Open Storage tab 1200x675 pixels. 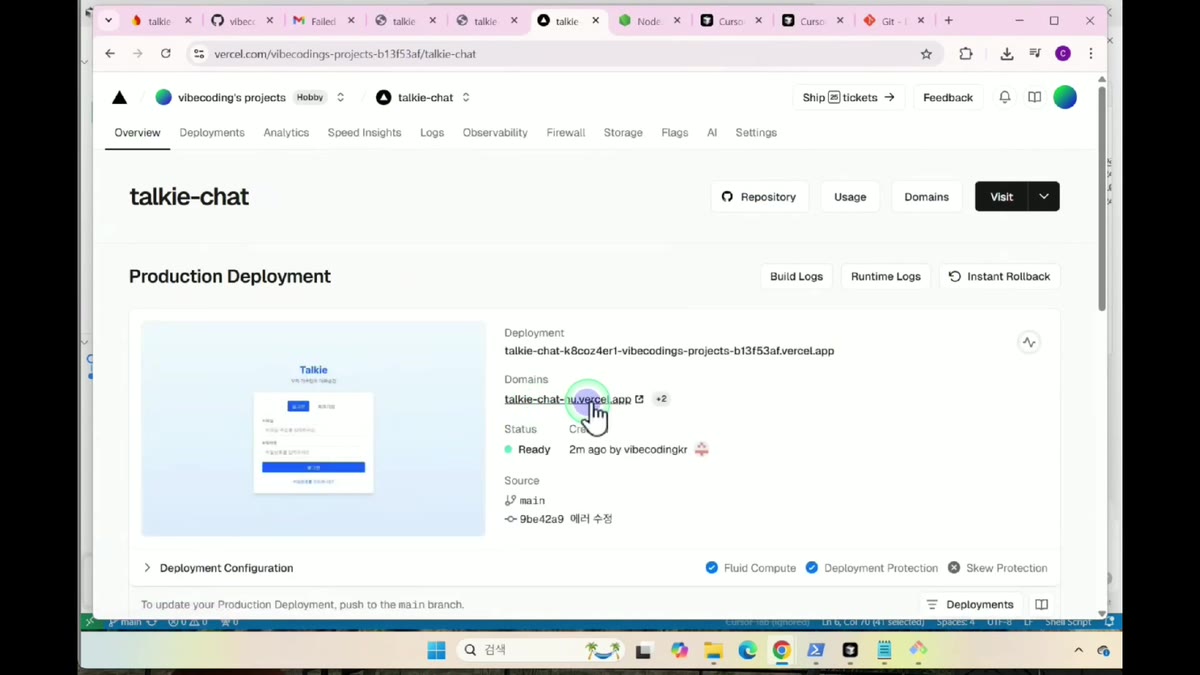click(623, 132)
